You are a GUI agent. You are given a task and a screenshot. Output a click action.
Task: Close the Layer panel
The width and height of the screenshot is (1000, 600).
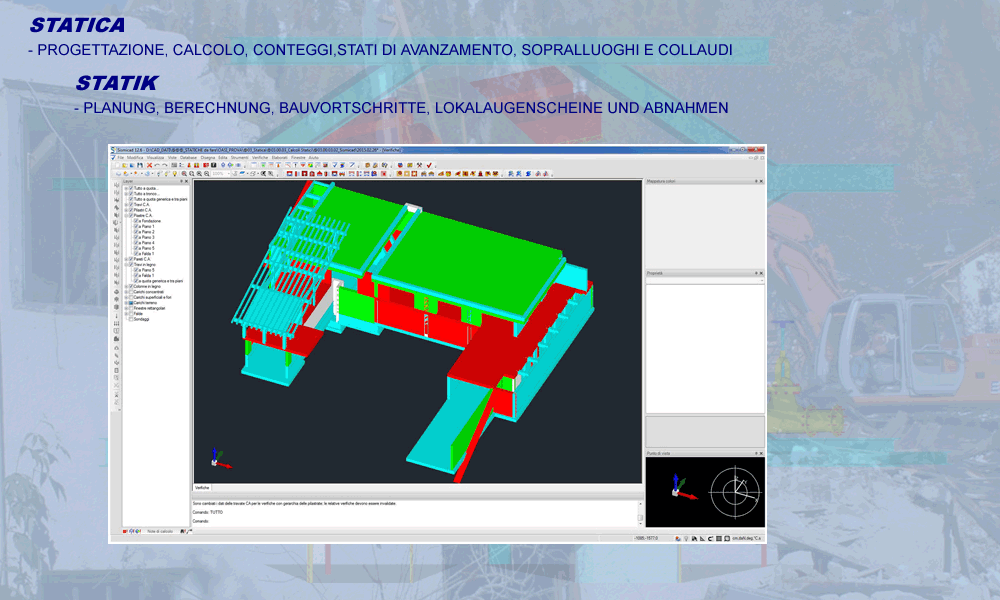[x=187, y=181]
